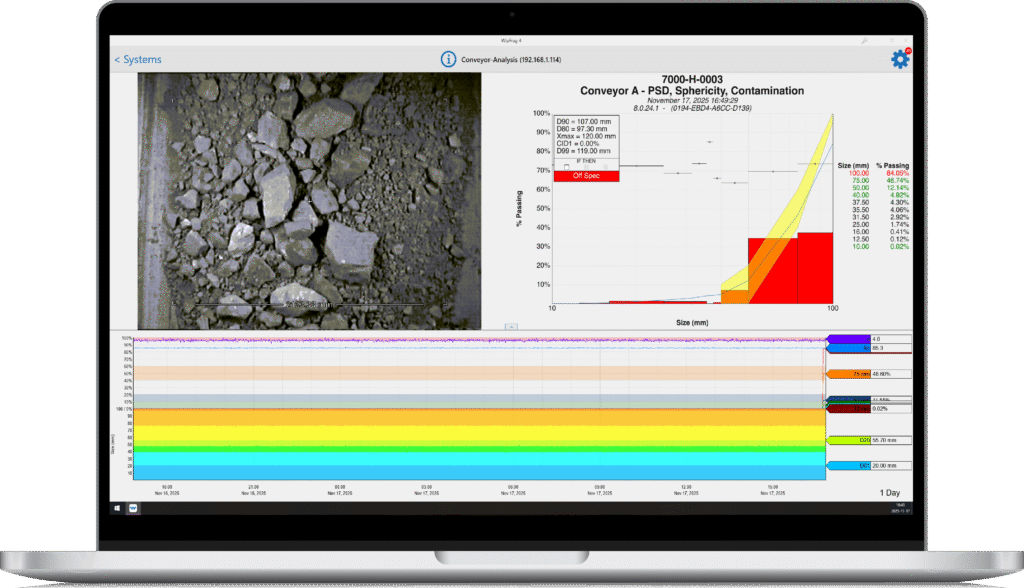The image size is (1024, 588).
Task: Click the Windows Start button
Action: click(x=118, y=508)
